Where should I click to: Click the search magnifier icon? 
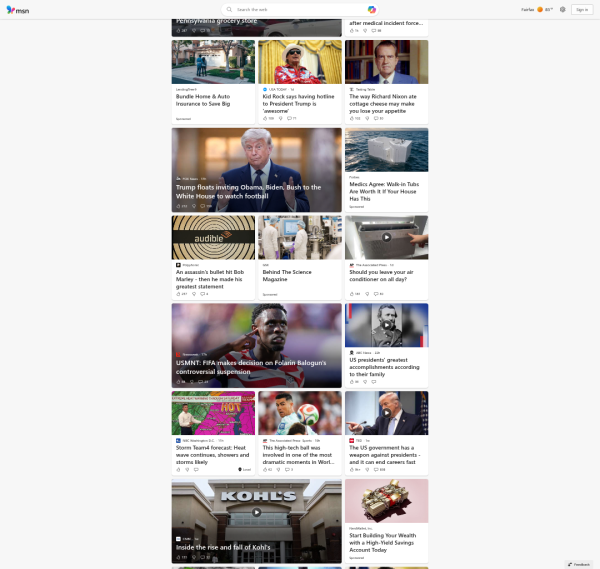click(229, 10)
